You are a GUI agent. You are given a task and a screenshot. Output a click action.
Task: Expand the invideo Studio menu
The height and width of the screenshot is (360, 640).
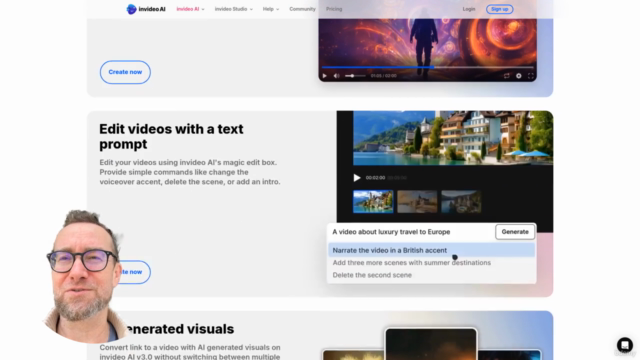coord(233,9)
